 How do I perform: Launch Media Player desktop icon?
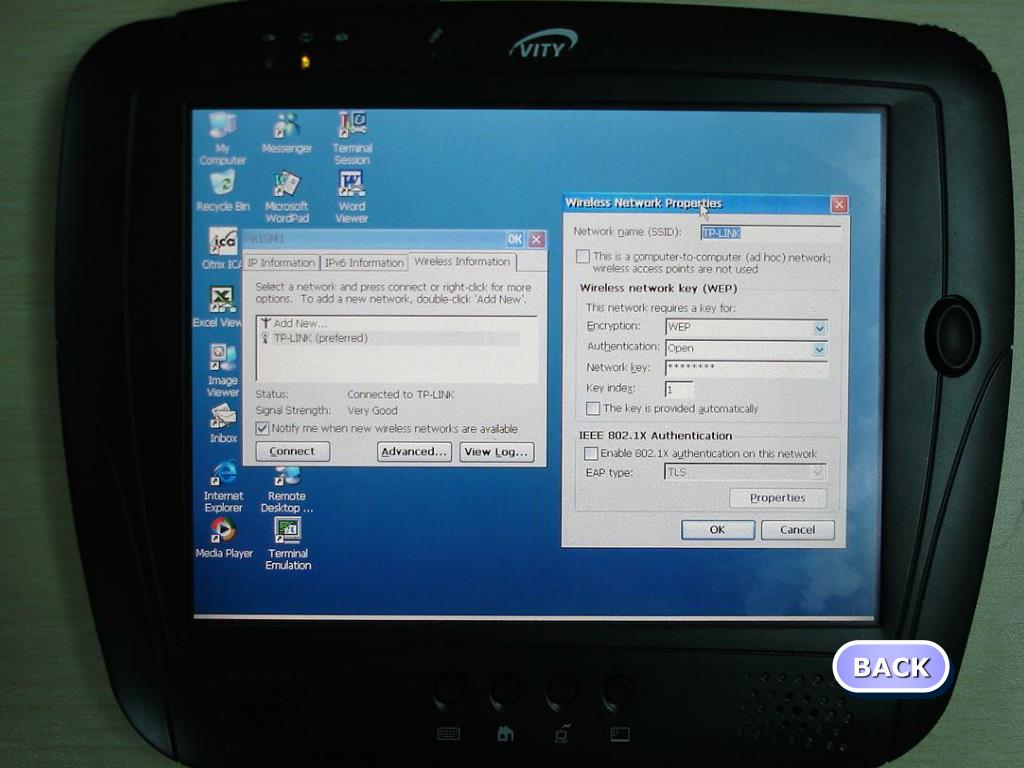point(224,538)
